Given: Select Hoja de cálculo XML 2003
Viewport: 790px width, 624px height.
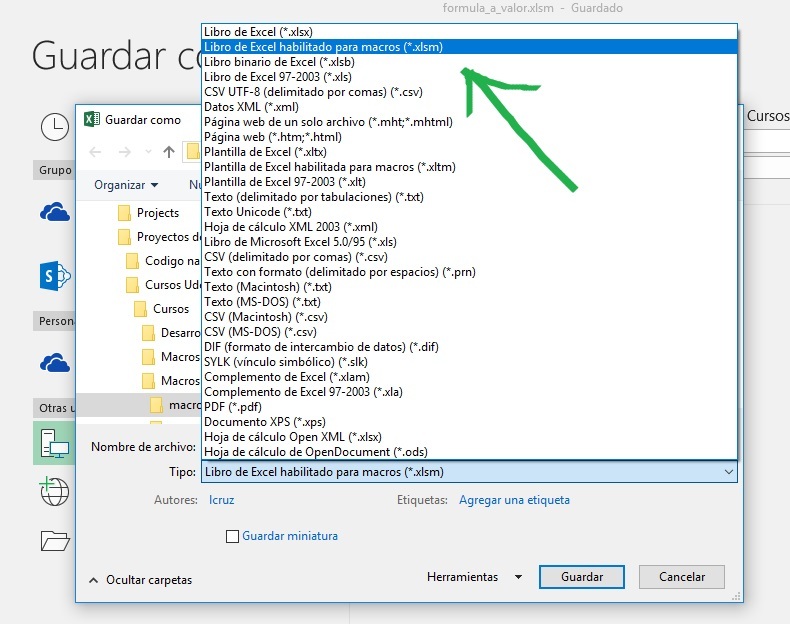Looking at the screenshot, I should click(469, 227).
